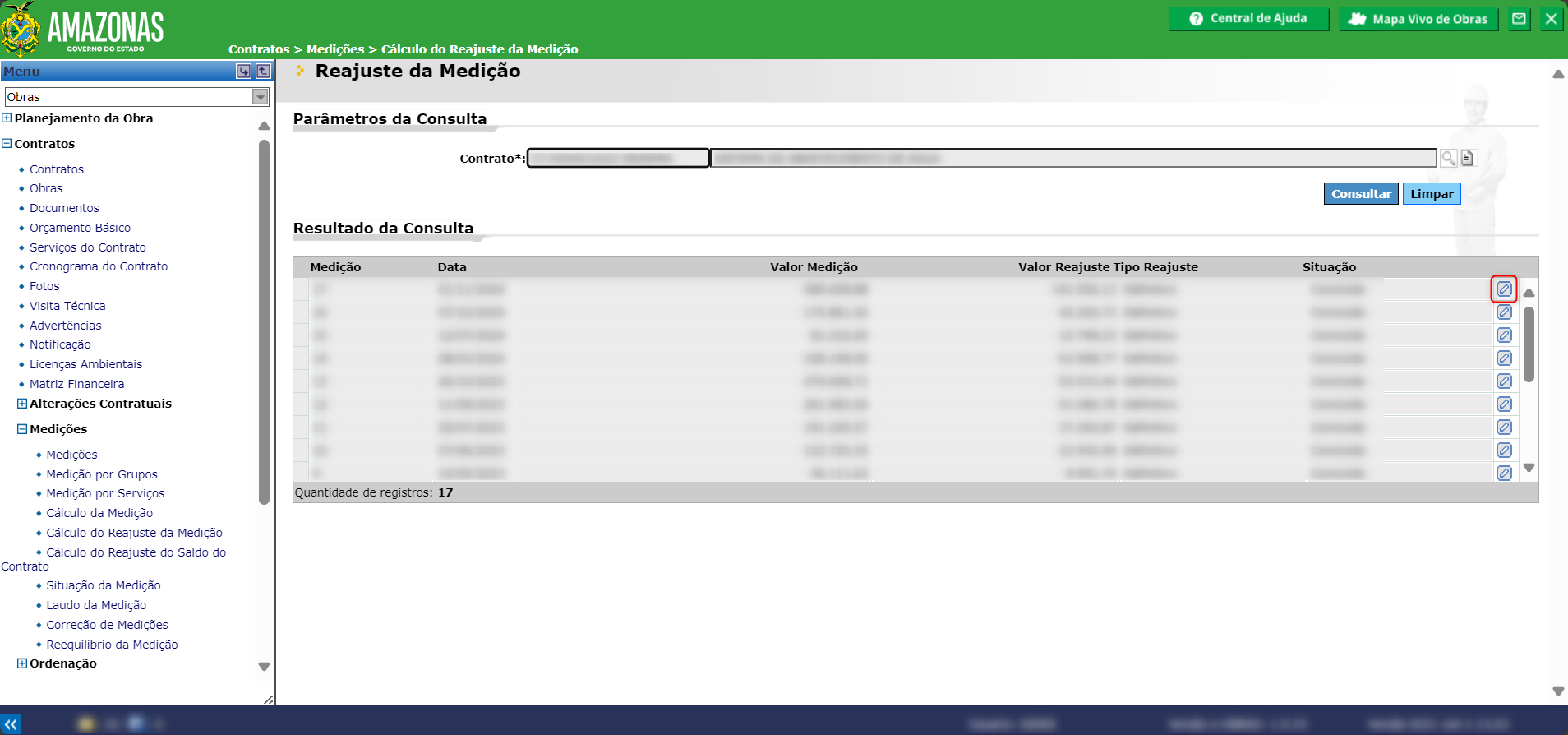
Task: Click the menu panel scroll-down arrow
Action: pos(264,667)
